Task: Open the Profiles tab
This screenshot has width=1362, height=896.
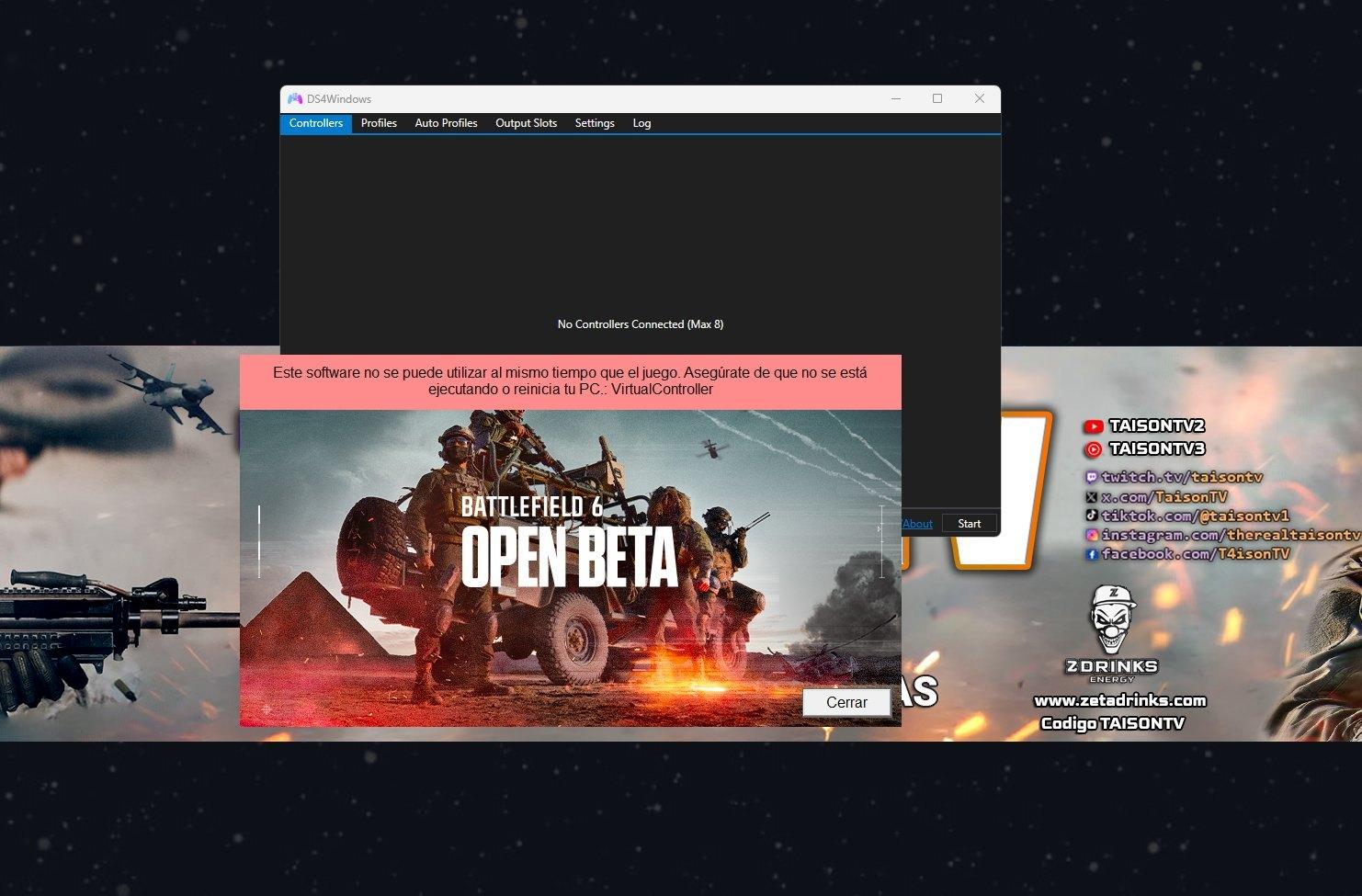Action: pyautogui.click(x=379, y=123)
